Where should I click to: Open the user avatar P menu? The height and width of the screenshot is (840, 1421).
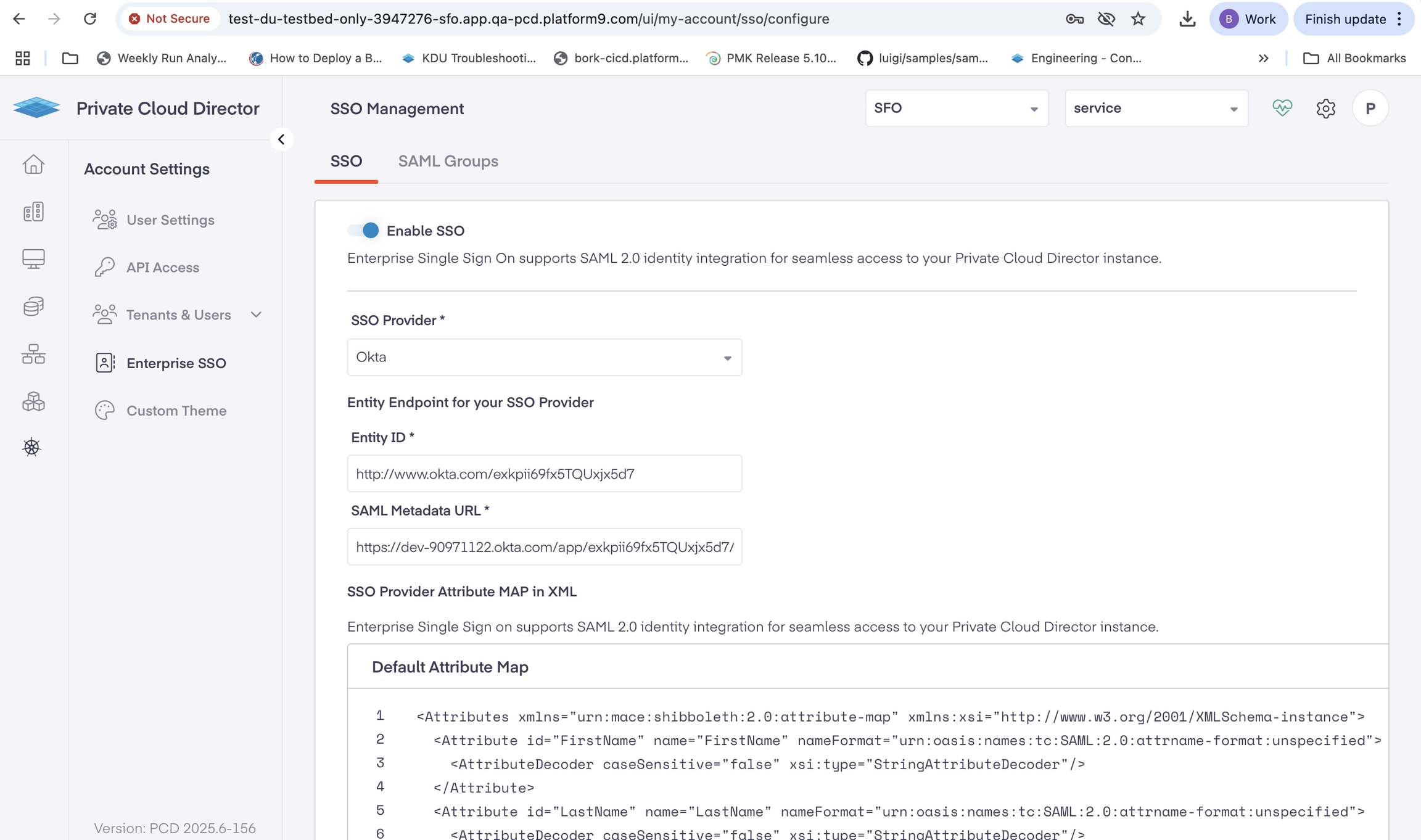tap(1370, 109)
